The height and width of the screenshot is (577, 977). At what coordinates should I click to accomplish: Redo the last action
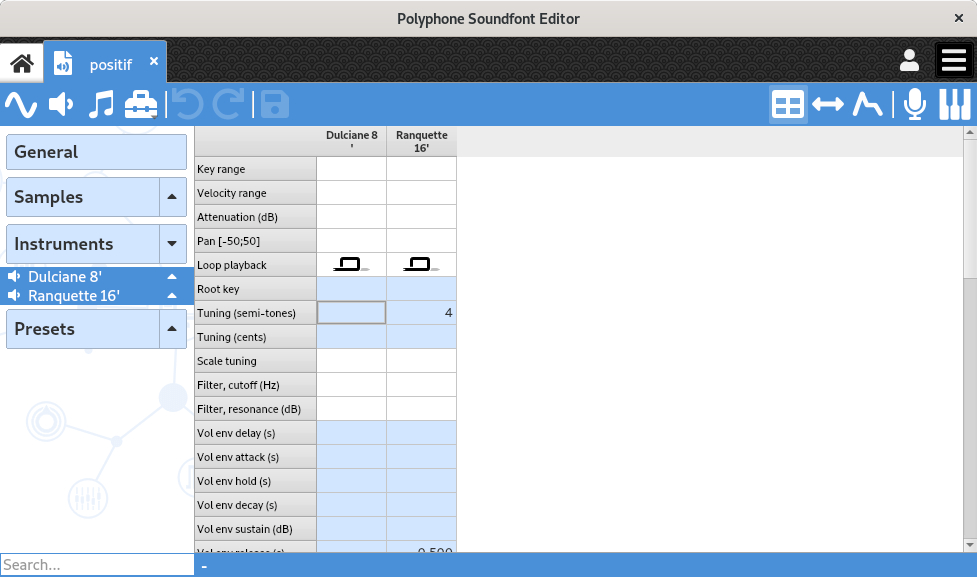coord(227,104)
